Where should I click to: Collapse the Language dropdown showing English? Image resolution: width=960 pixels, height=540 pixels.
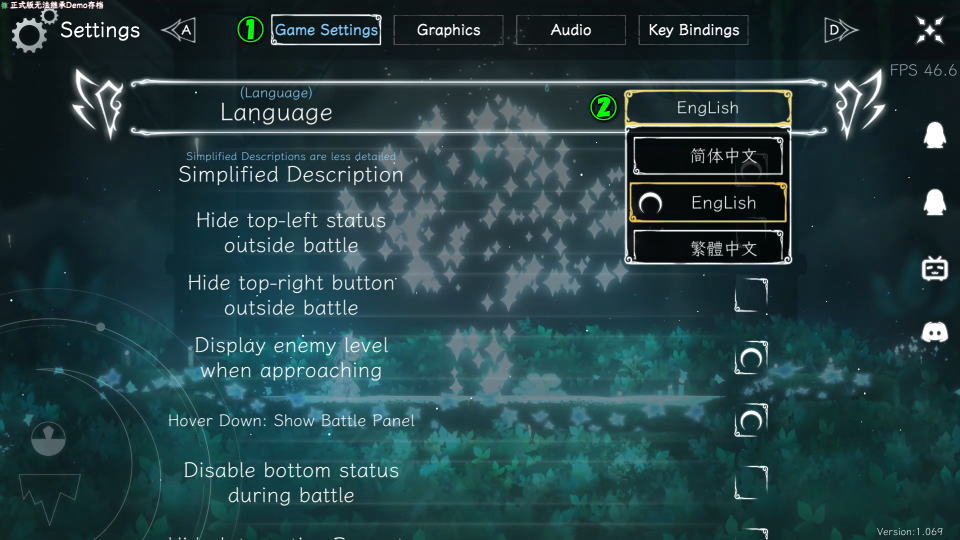[708, 108]
